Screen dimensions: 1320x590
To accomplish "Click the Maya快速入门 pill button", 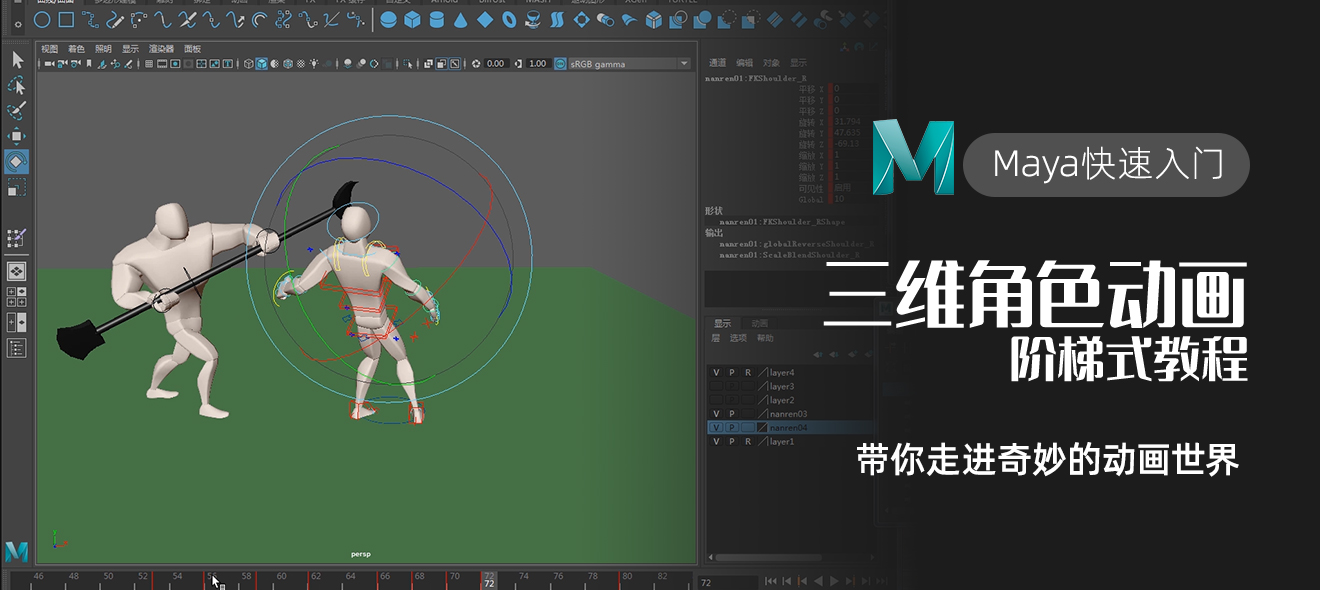I will pyautogui.click(x=1107, y=164).
